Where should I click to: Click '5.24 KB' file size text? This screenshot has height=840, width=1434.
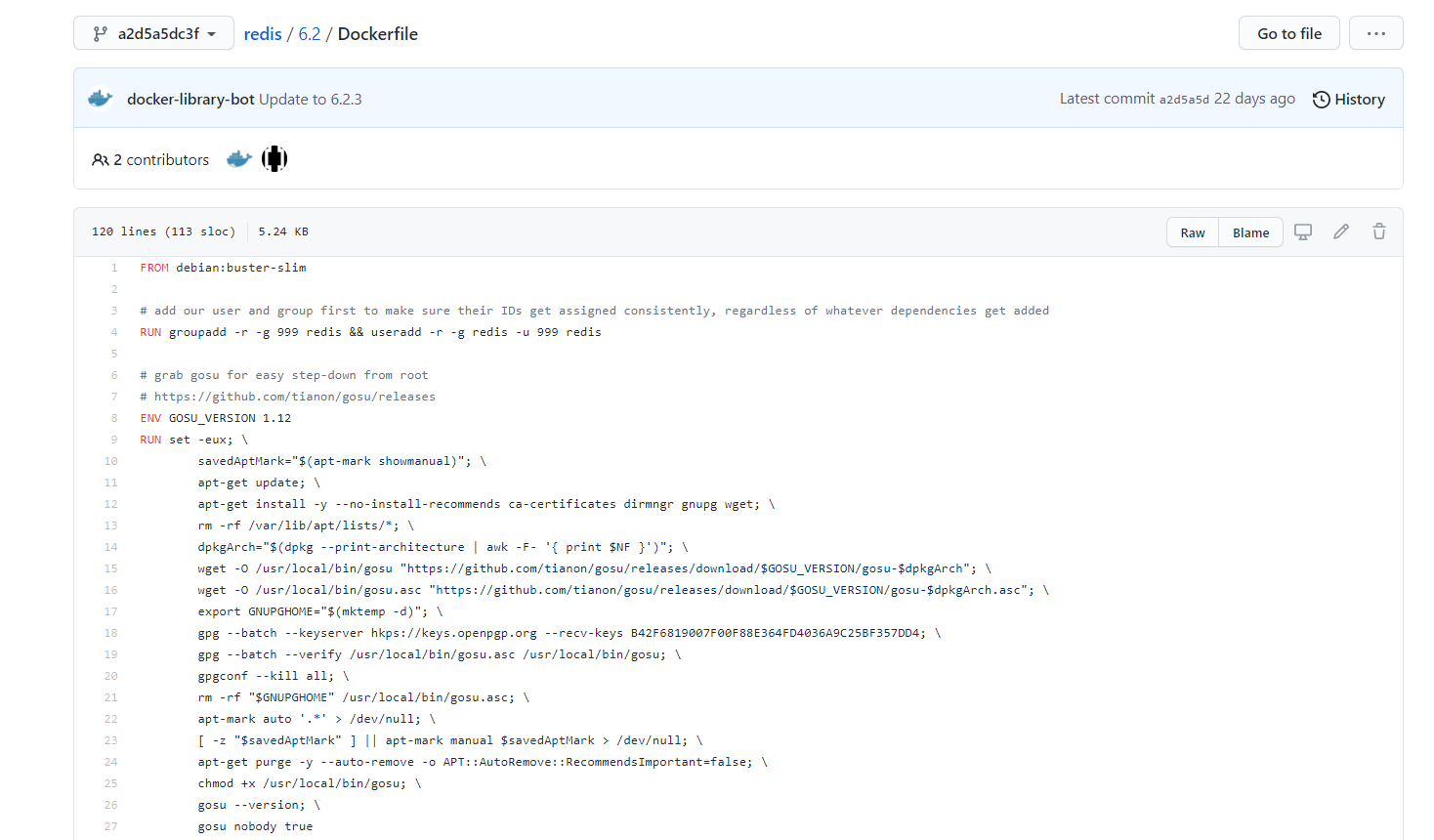point(283,231)
